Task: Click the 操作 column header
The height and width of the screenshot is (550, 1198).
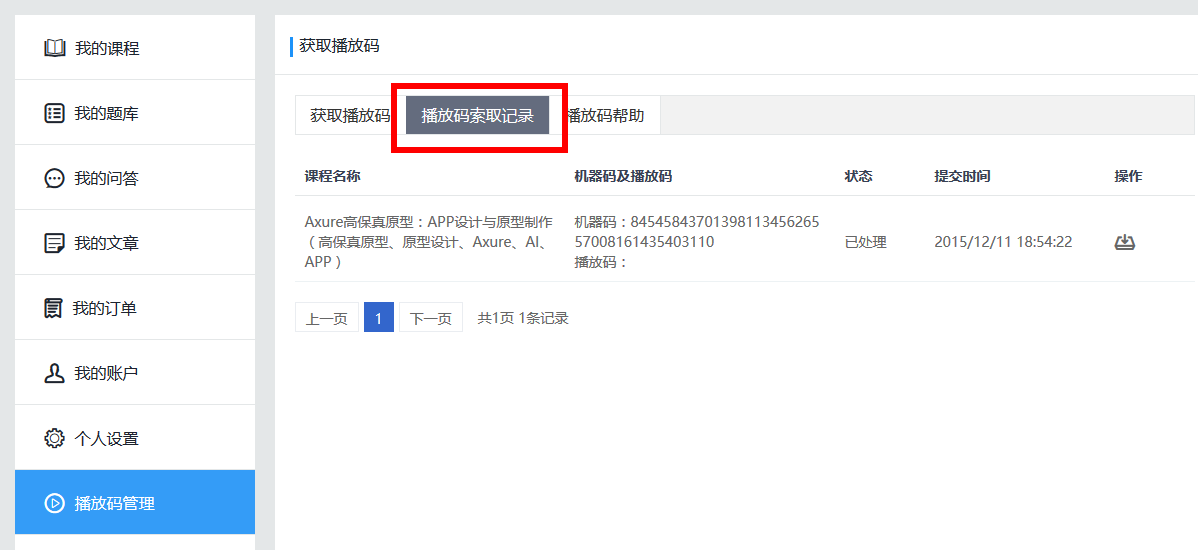Action: [x=1128, y=176]
